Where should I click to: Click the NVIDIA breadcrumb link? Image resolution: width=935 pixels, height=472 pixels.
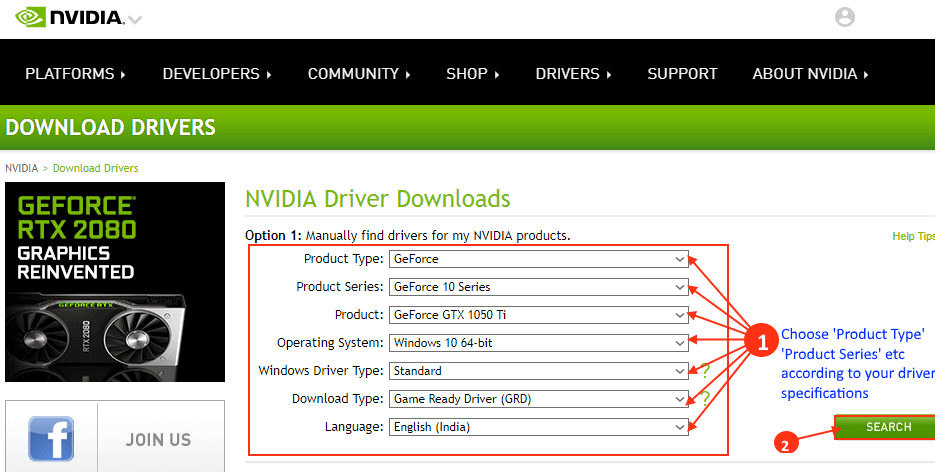pyautogui.click(x=21, y=168)
